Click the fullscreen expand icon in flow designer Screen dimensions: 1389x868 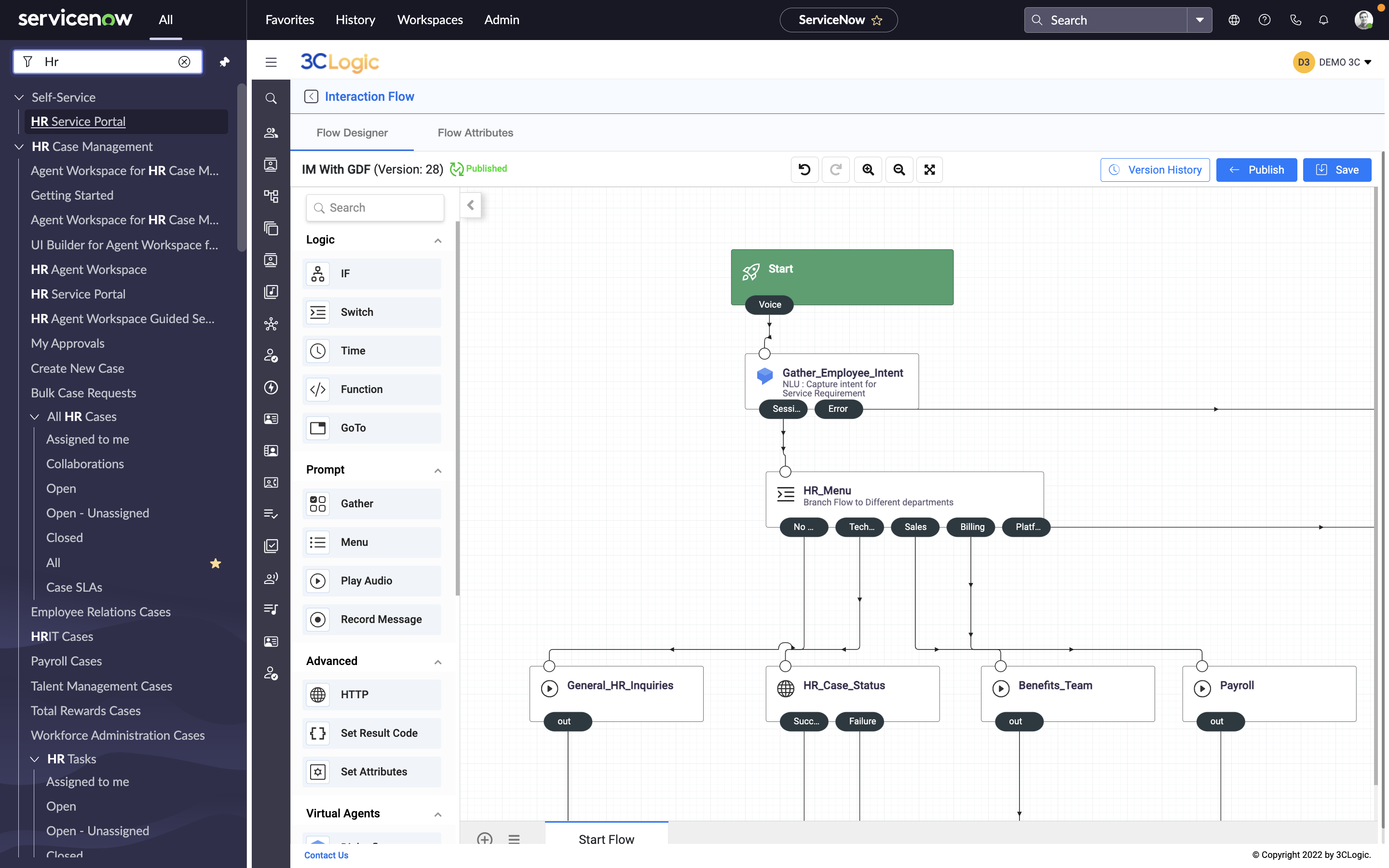pyautogui.click(x=929, y=169)
